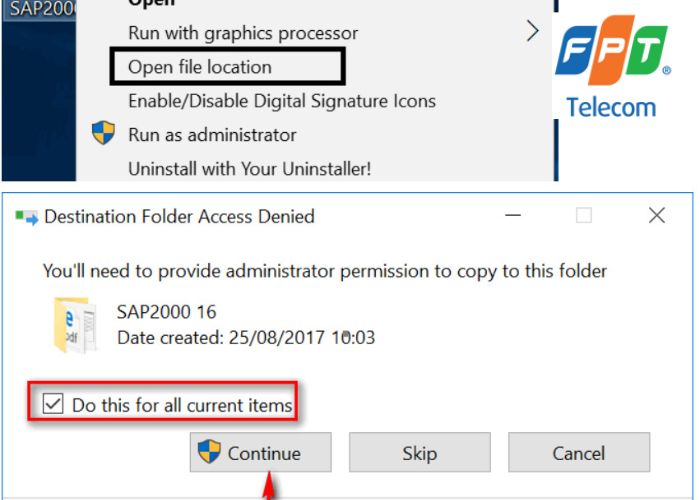The width and height of the screenshot is (700, 500).
Task: Minimize the Access Denied dialog
Action: [x=512, y=215]
